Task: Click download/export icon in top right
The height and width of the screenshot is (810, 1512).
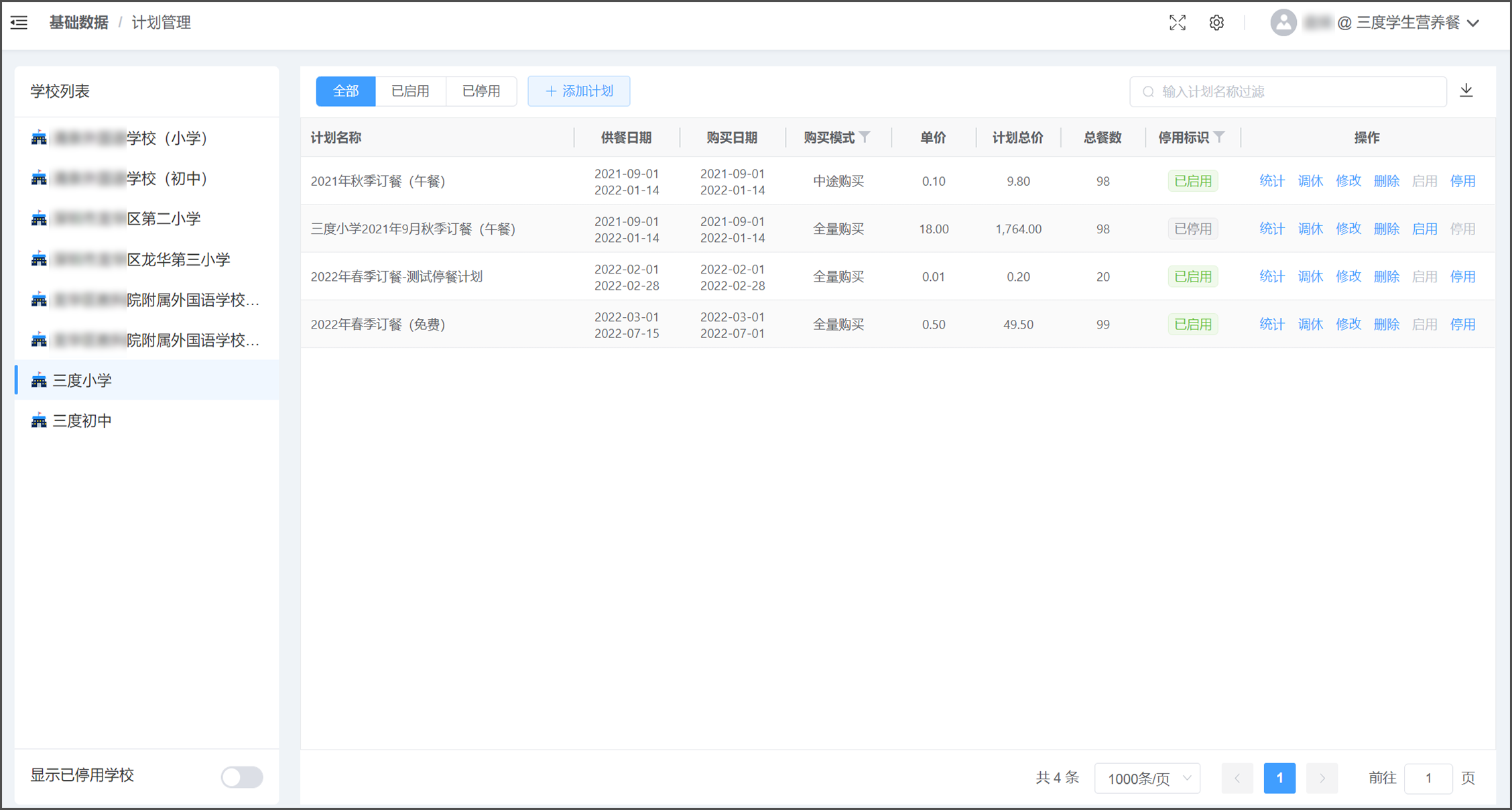Action: point(1464,91)
